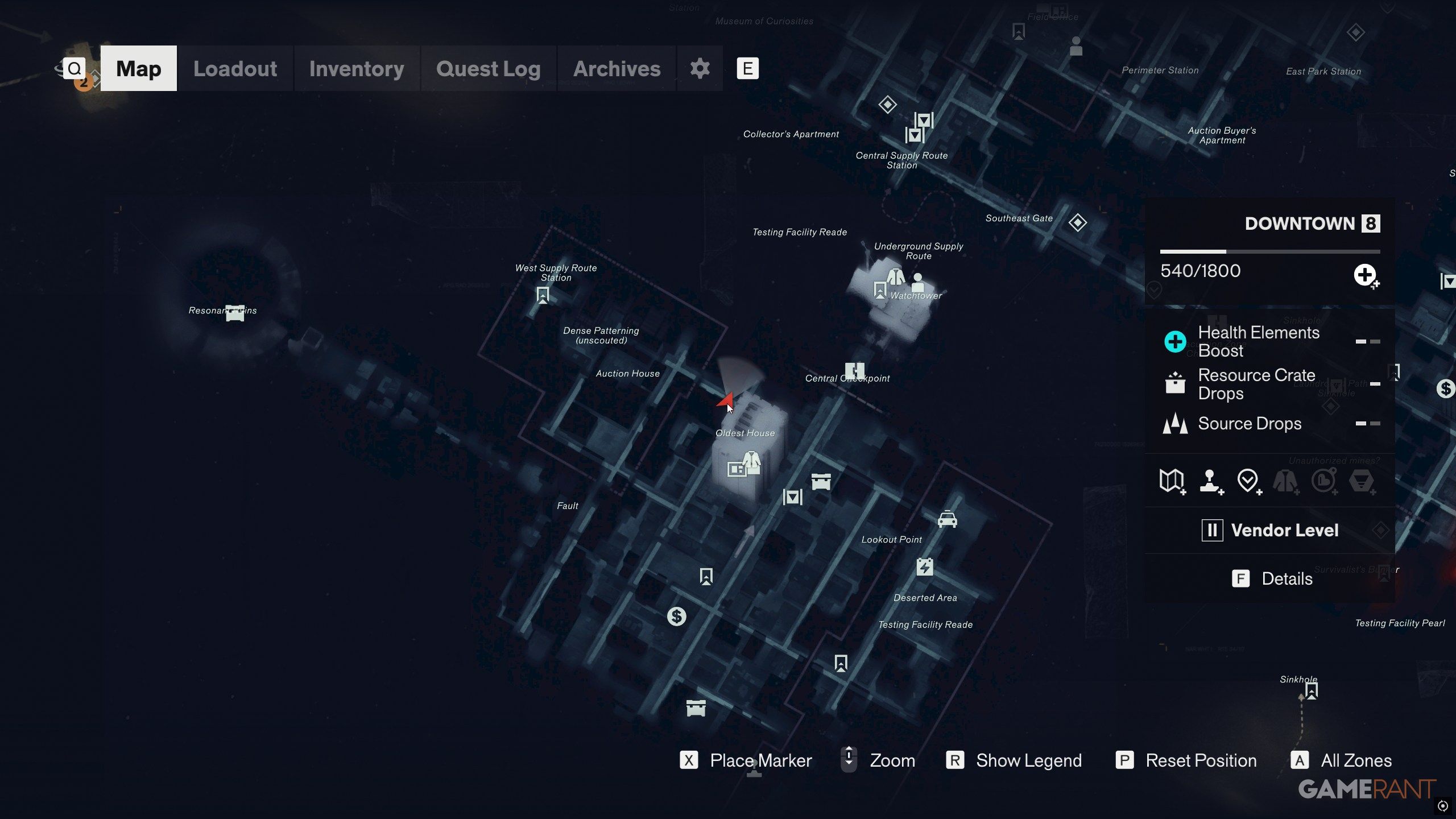
Task: Open Vendor Level section
Action: tap(1269, 530)
